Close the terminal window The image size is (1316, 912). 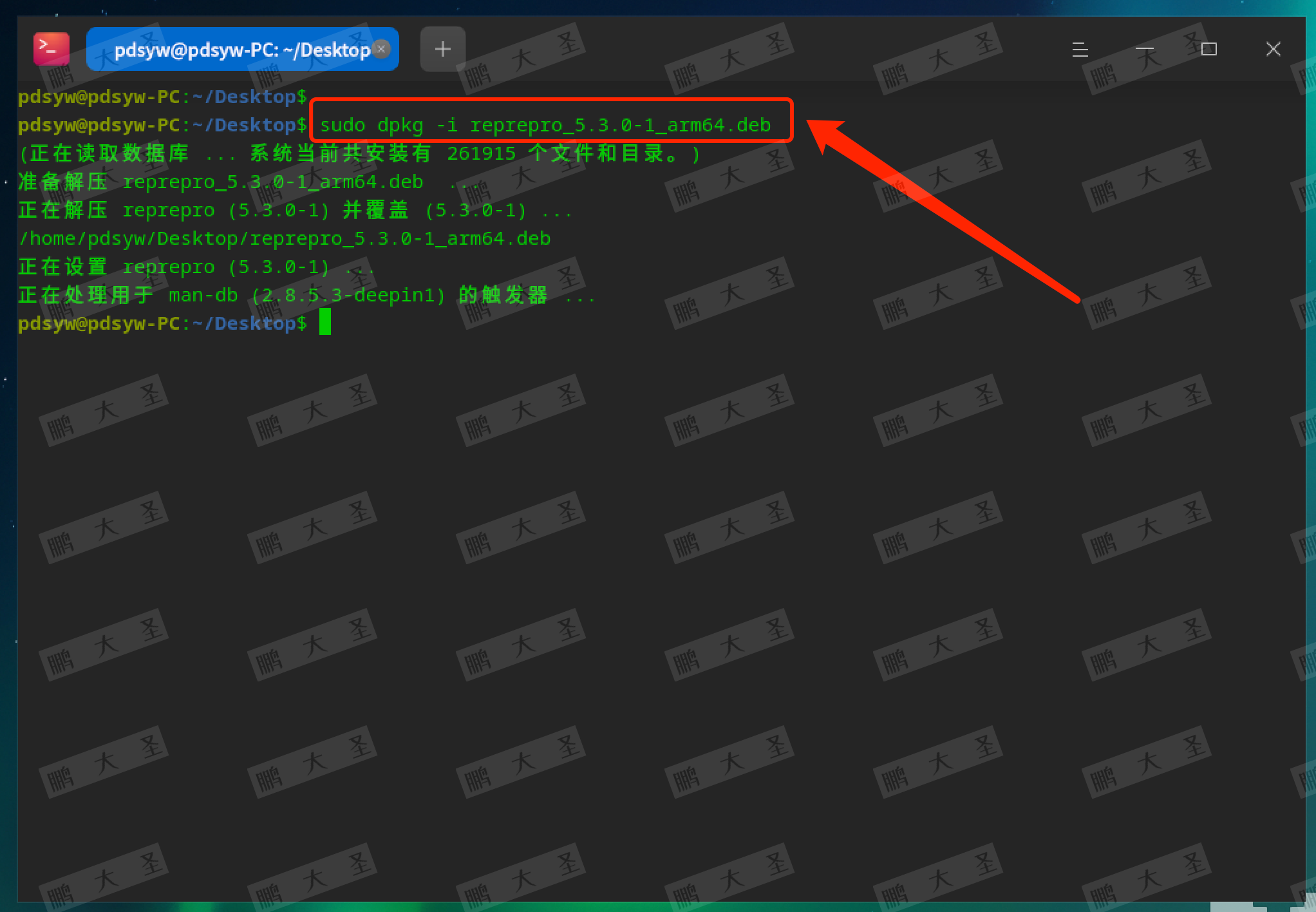[x=1273, y=49]
